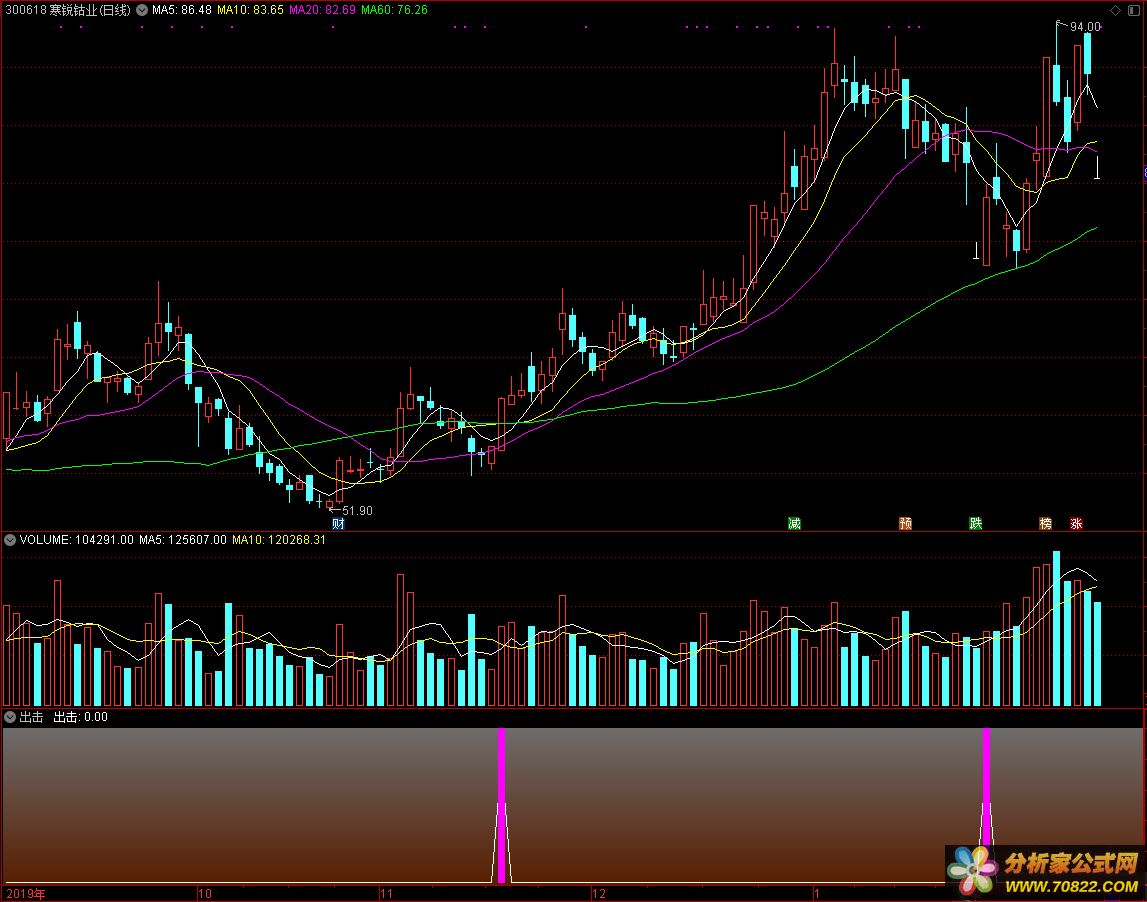This screenshot has width=1147, height=902.
Task: Click the red 涨 event marker
Action: pyautogui.click(x=1076, y=523)
